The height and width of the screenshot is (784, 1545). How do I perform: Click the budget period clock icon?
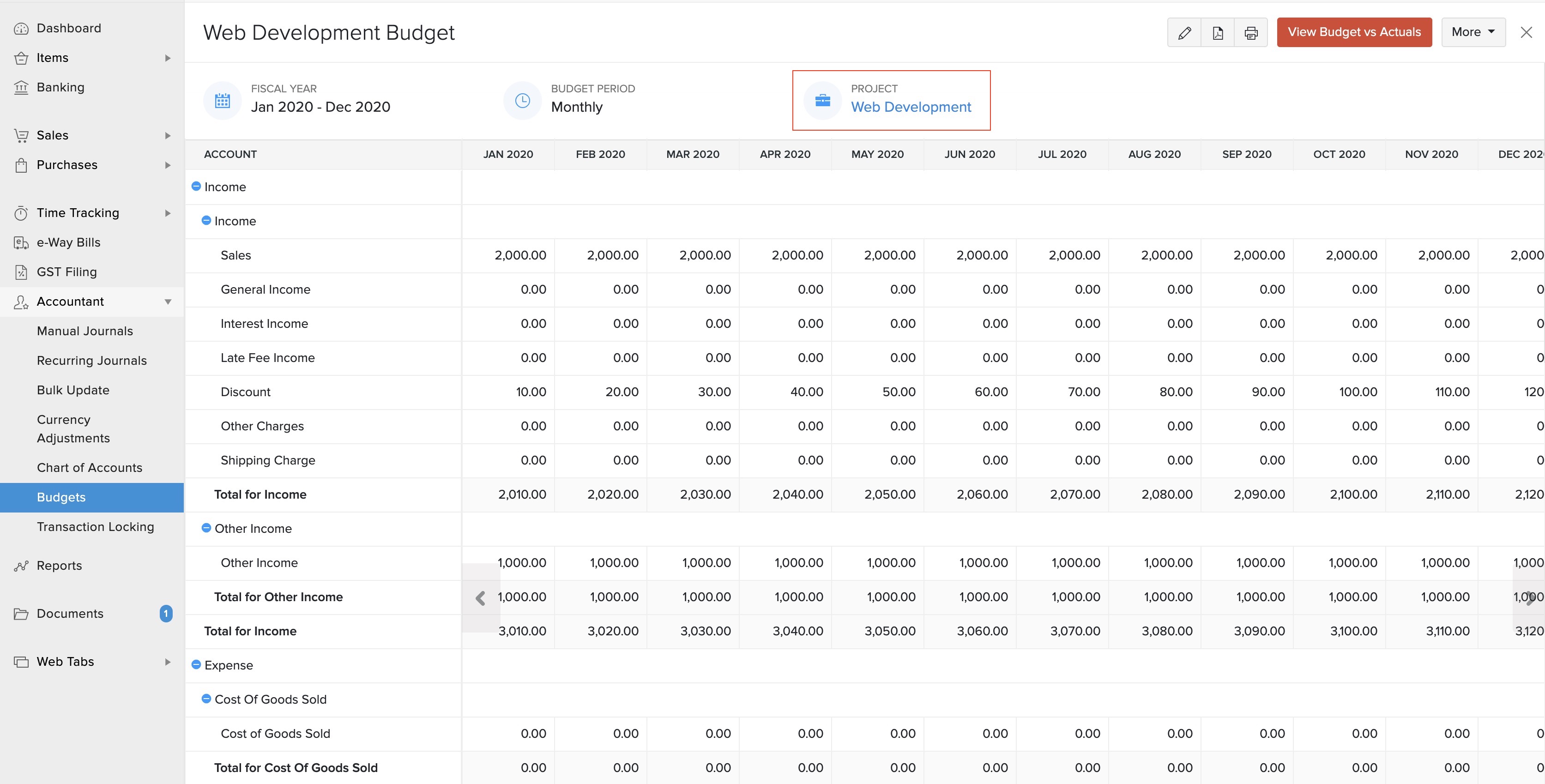point(522,101)
